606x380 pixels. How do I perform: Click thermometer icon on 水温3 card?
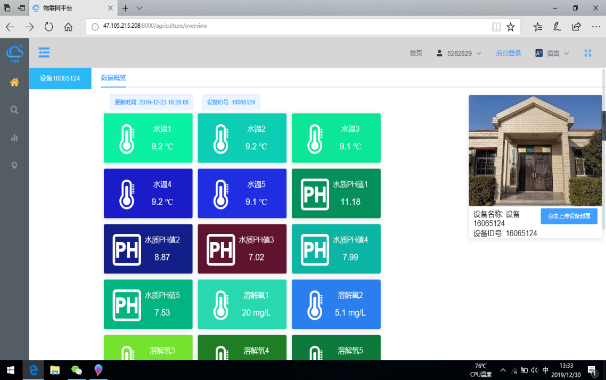click(x=315, y=139)
